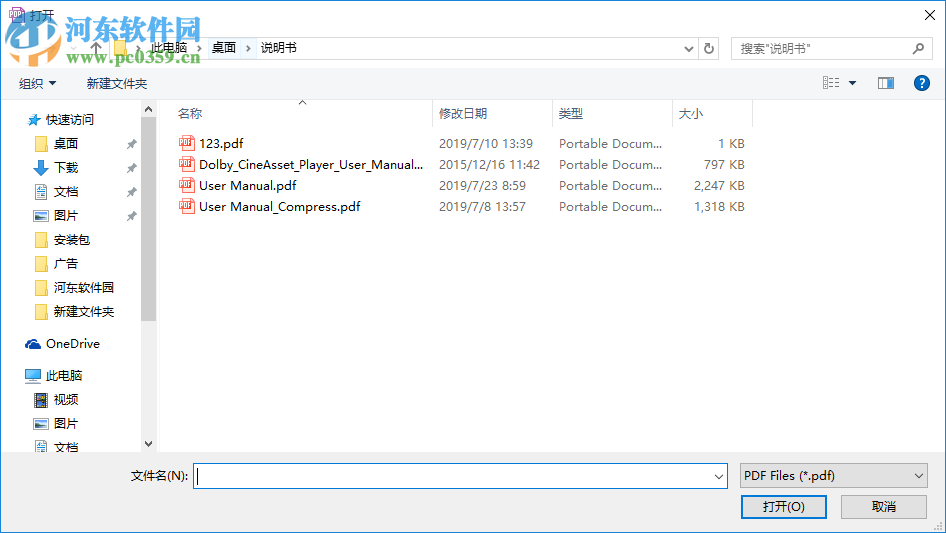Click 新建文件夹 toolbar button
Image resolution: width=946 pixels, height=533 pixels.
[116, 83]
